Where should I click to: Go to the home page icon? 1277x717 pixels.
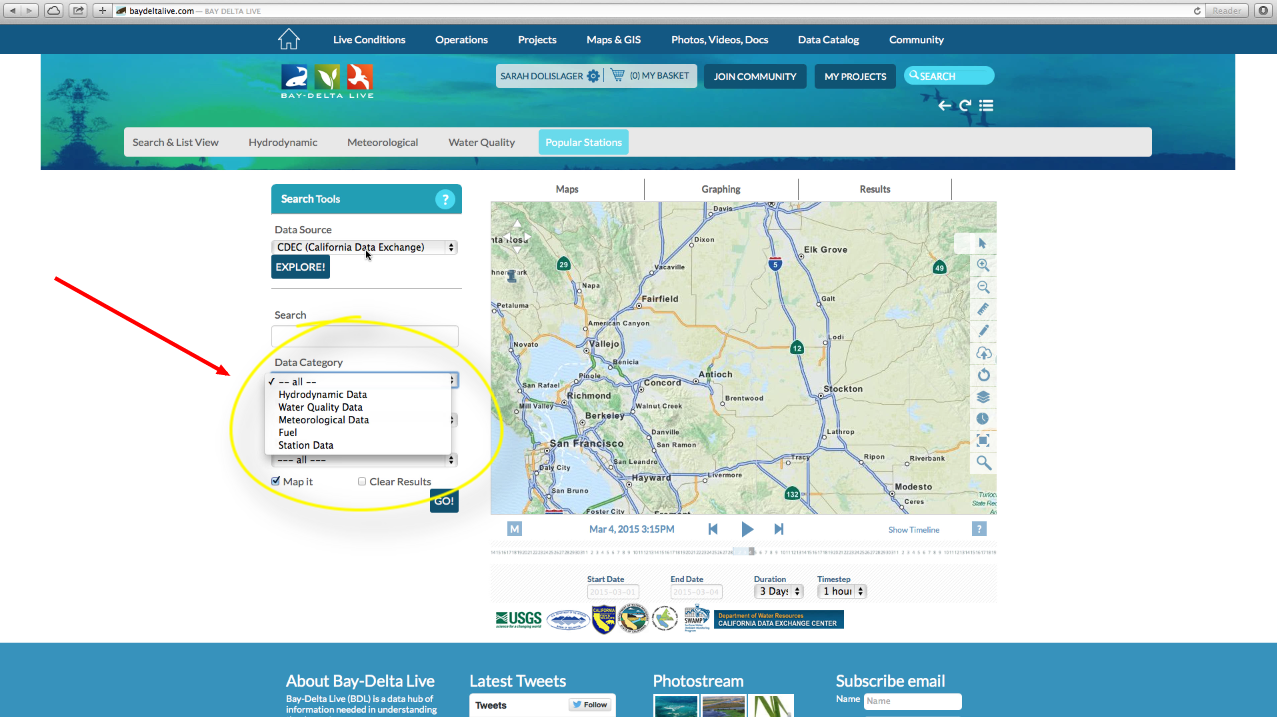click(289, 39)
